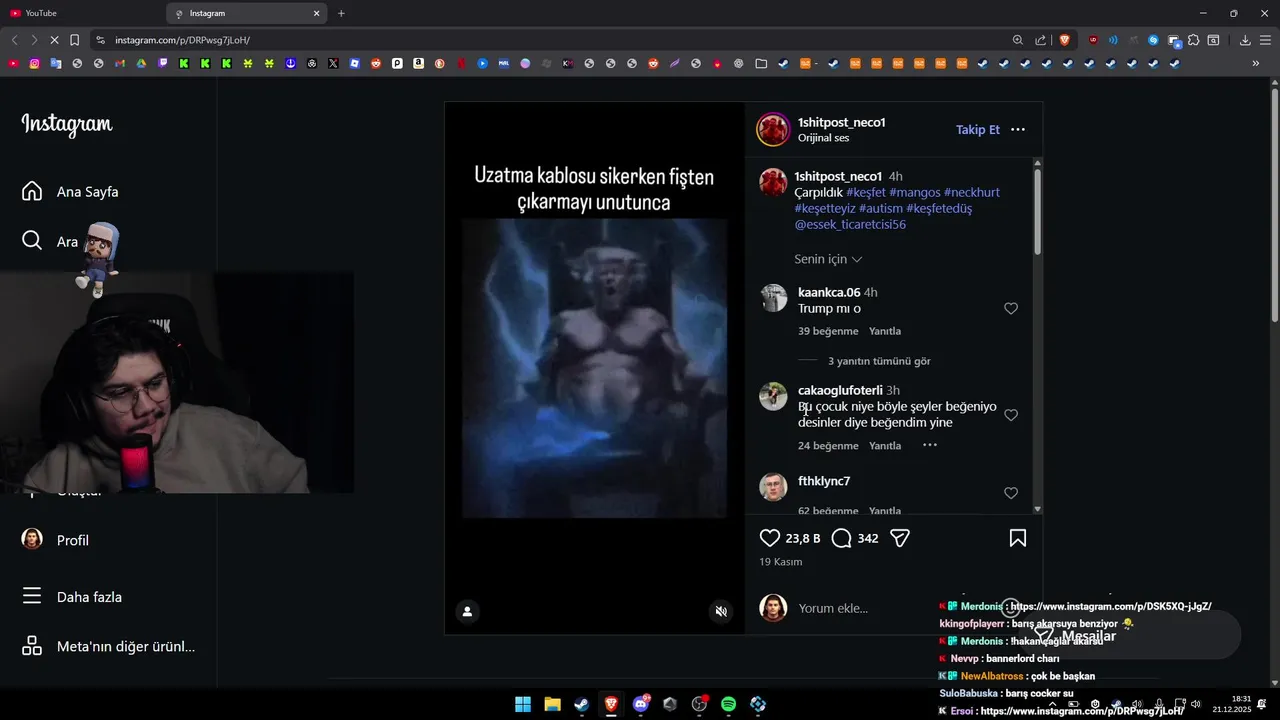
Task: Open the Twitch bookmark
Action: (163, 63)
